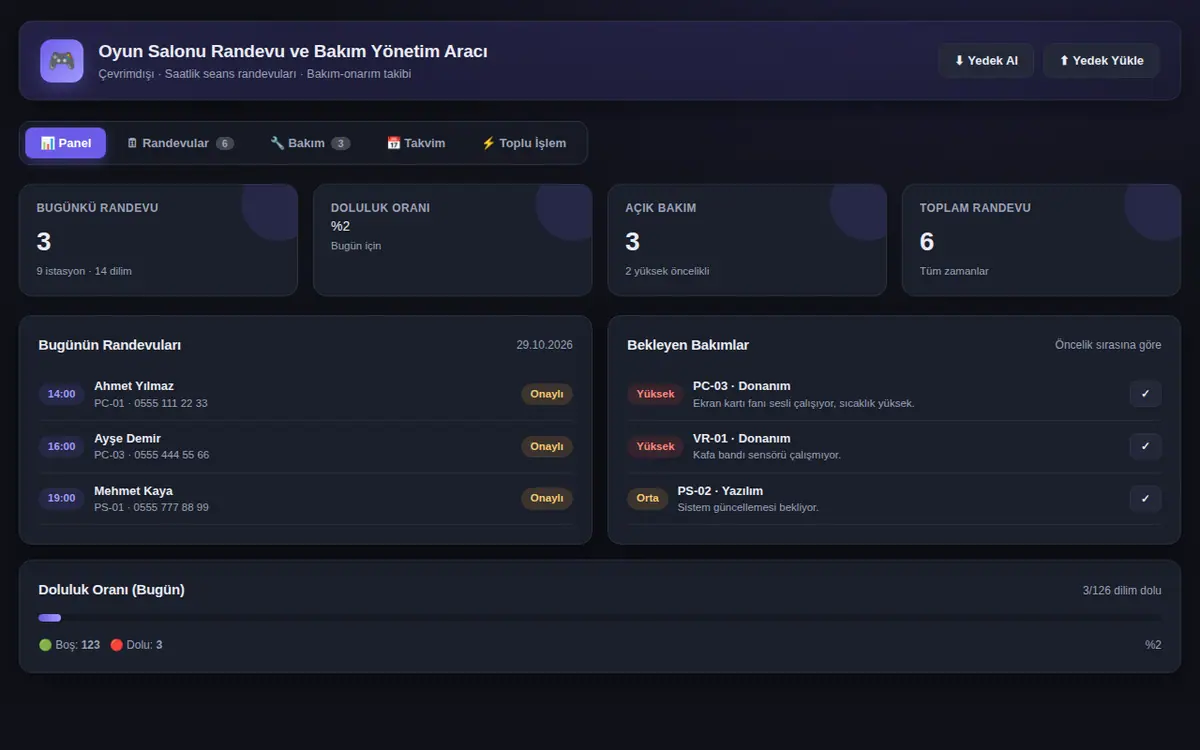Click the 19:00 time badge for Mehmet Kaya
Screen dimensions: 1200x750
[62, 498]
